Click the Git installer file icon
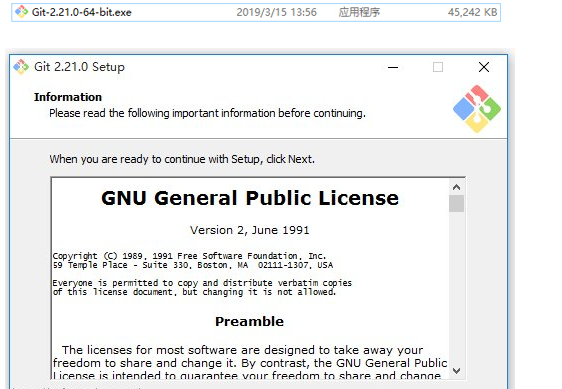The height and width of the screenshot is (389, 562). (x=21, y=12)
